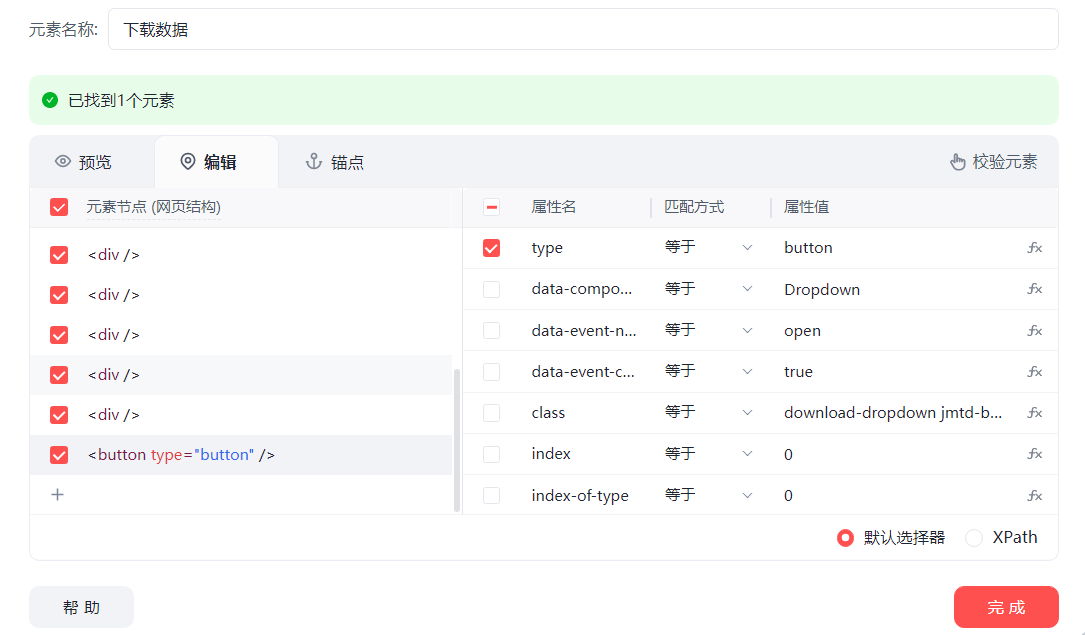Enable the data-compo... attribute checkbox
This screenshot has height=635, width=1085.
[x=491, y=289]
